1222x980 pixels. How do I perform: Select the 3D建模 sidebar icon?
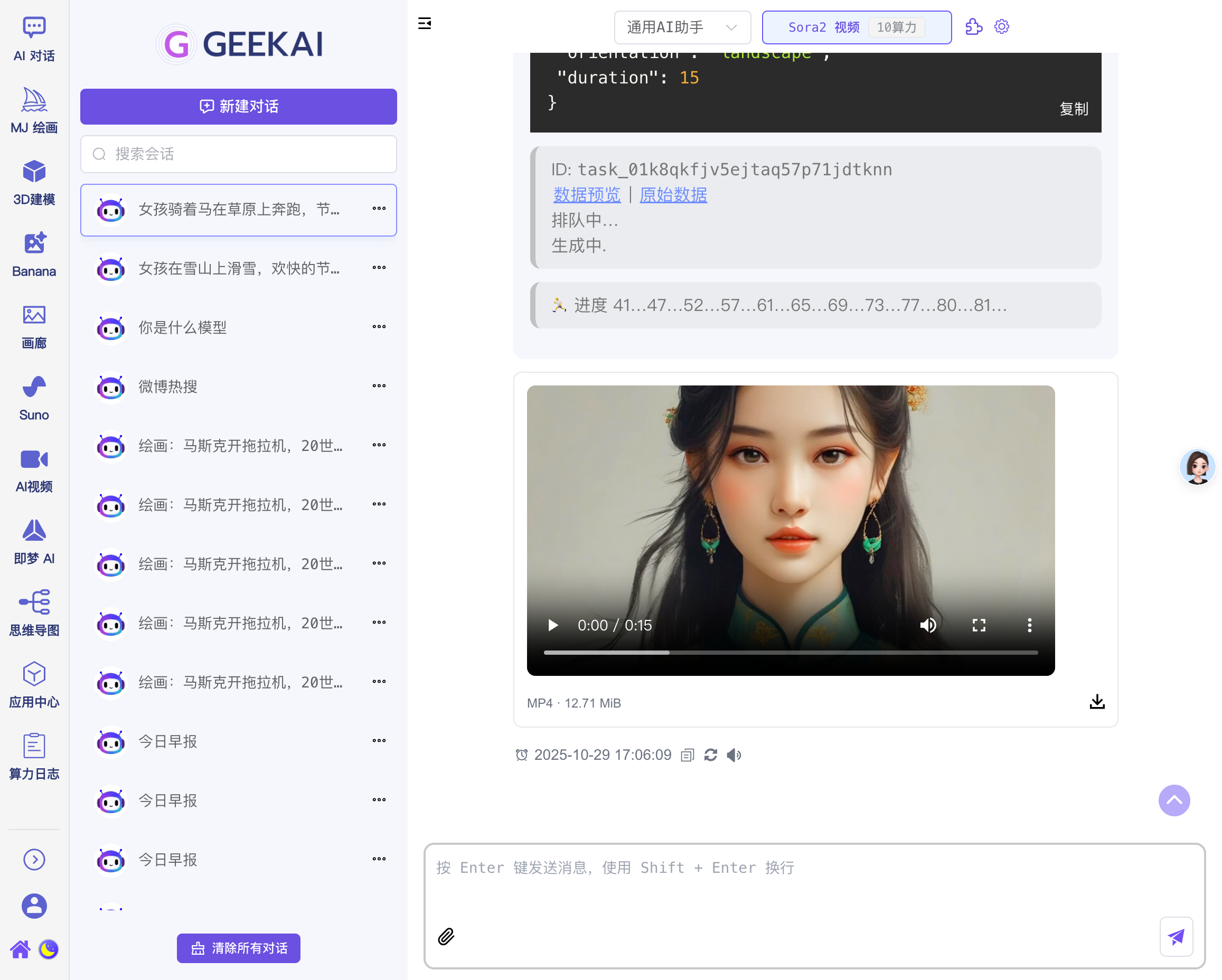33,180
